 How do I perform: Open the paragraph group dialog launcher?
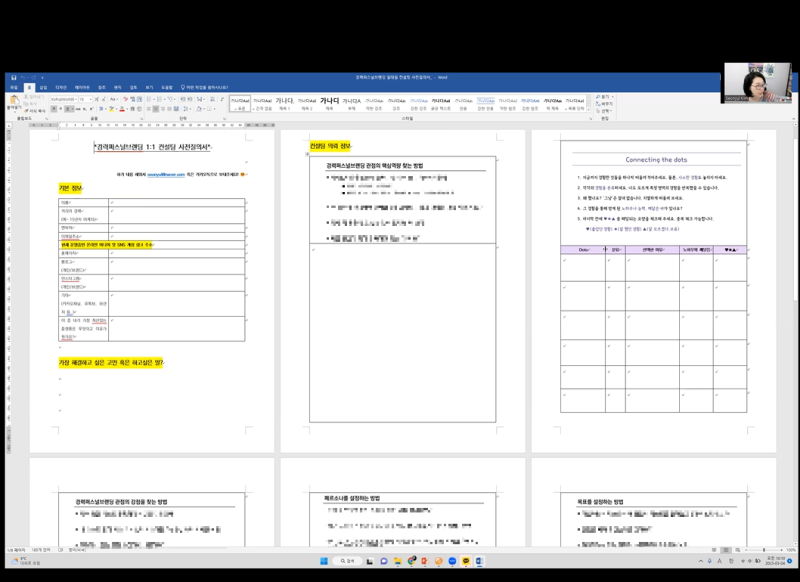click(x=224, y=119)
